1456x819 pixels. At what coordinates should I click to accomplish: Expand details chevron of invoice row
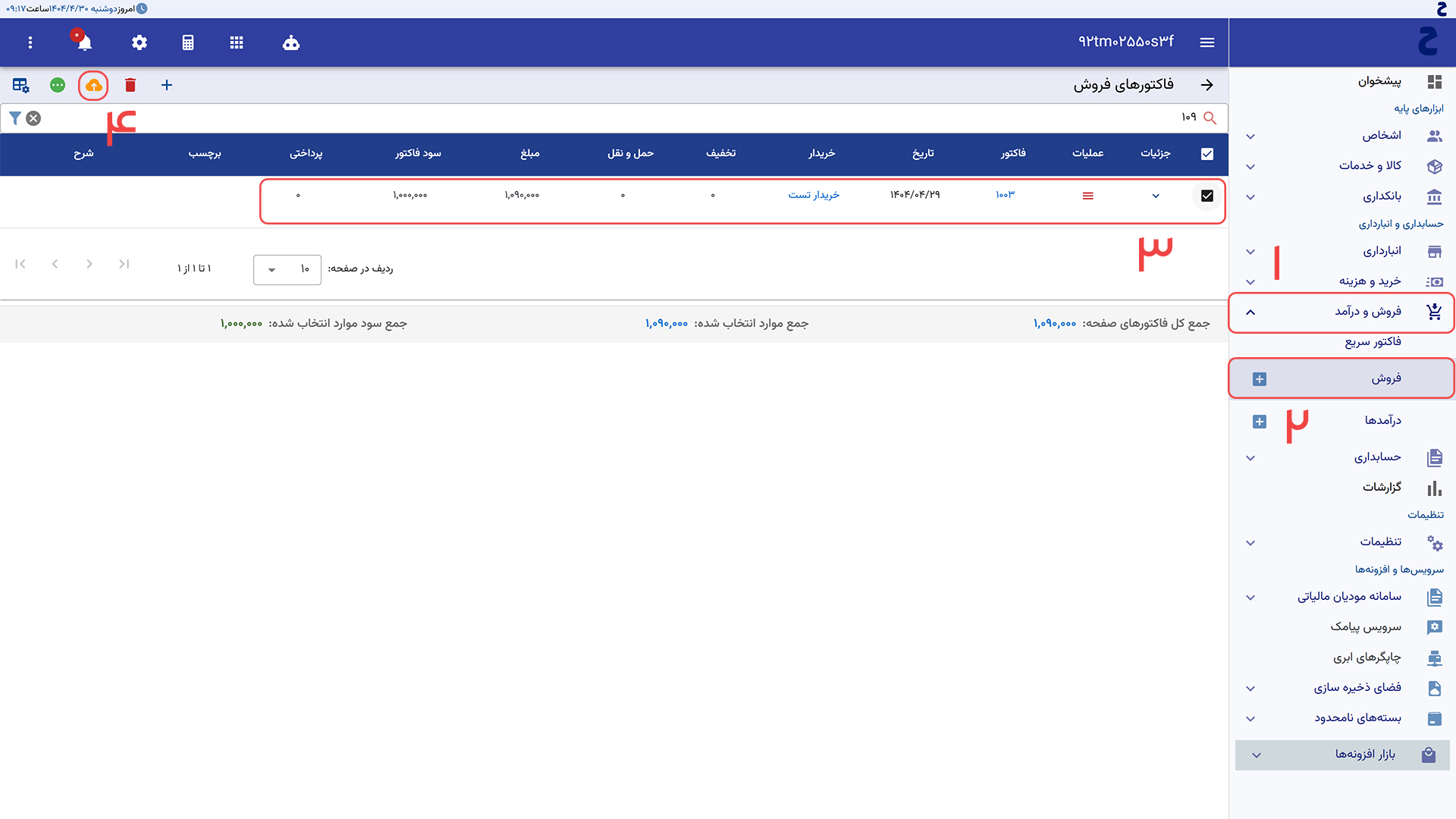click(1156, 196)
